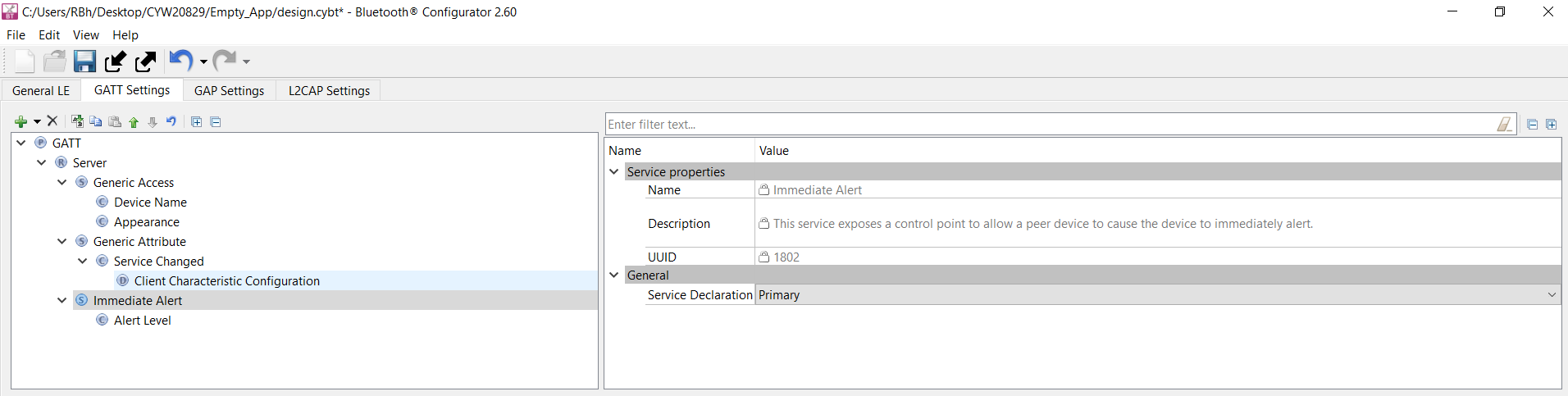
Task: Click the Service Declaration label
Action: click(700, 295)
